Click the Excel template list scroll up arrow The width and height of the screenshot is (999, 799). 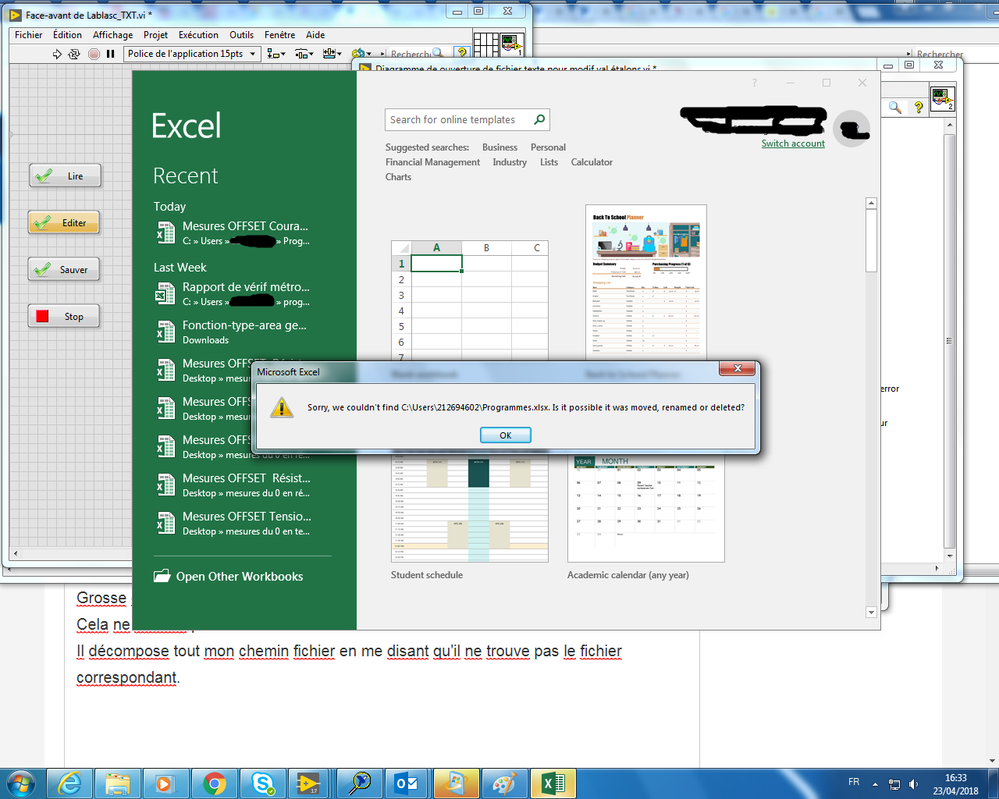pyautogui.click(x=871, y=203)
